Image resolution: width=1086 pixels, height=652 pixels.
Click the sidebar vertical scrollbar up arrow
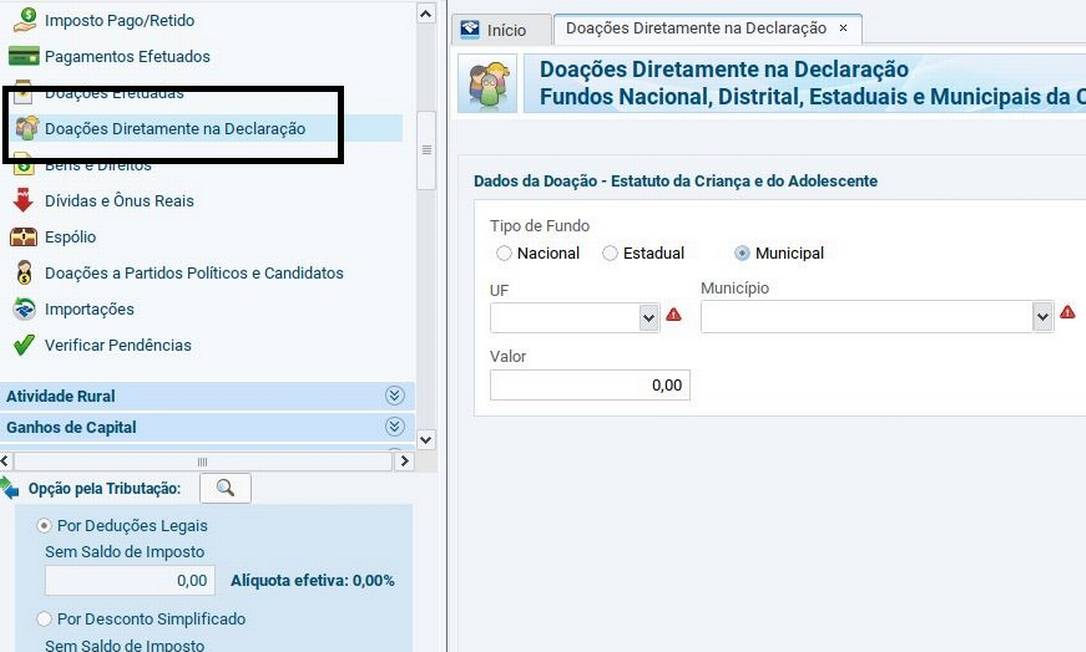tap(426, 13)
